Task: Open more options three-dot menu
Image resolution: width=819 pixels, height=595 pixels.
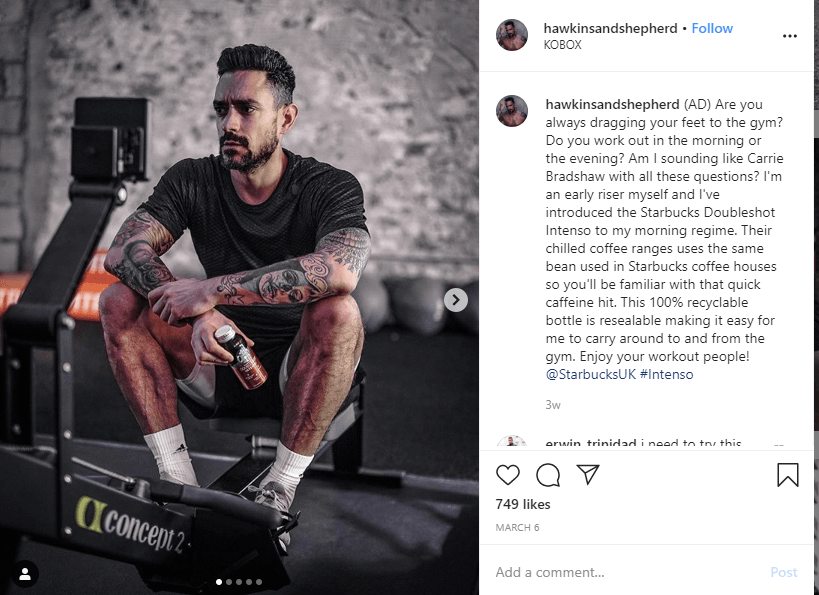Action: [x=790, y=36]
